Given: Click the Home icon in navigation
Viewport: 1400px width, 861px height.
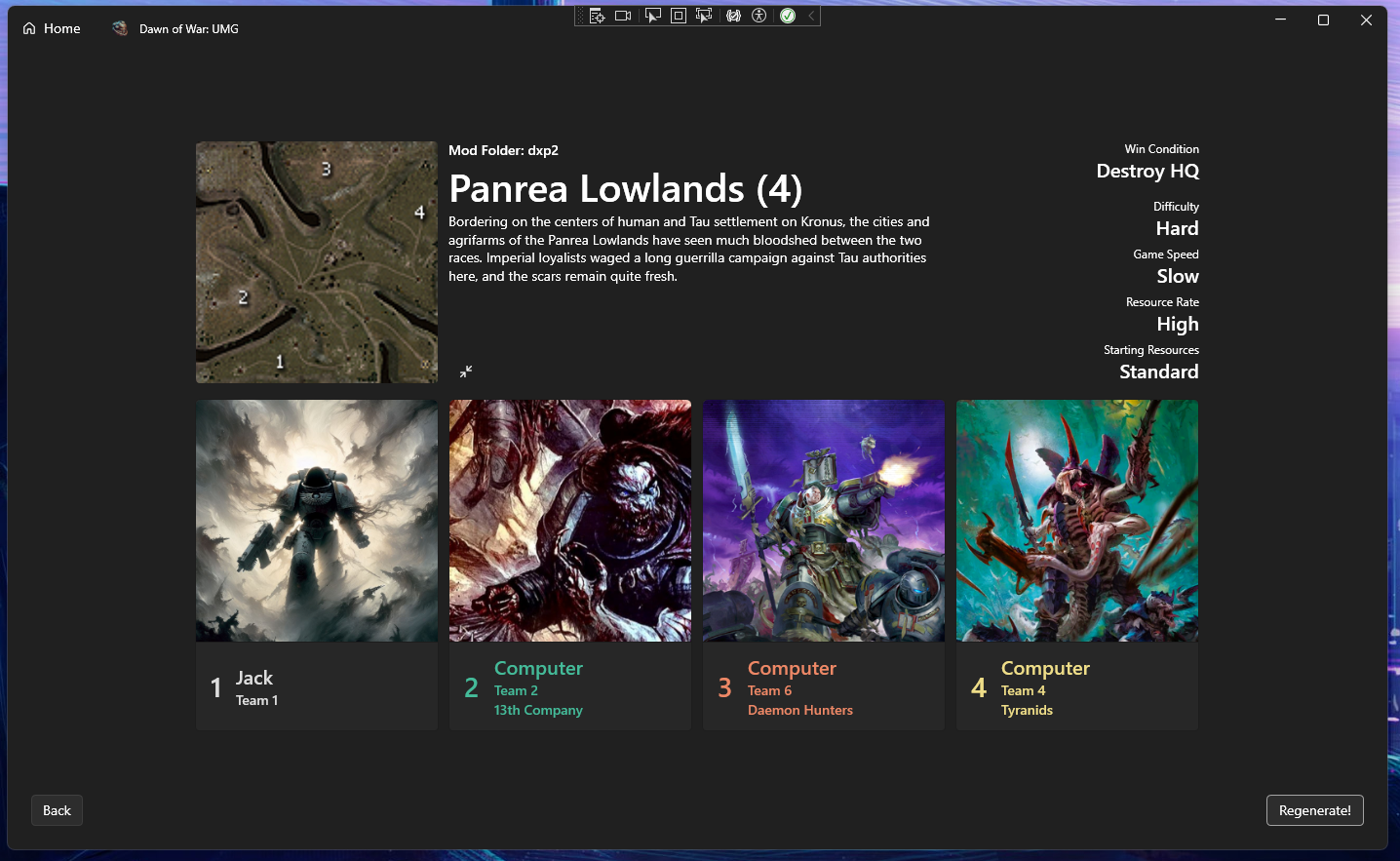Looking at the screenshot, I should click(x=29, y=28).
